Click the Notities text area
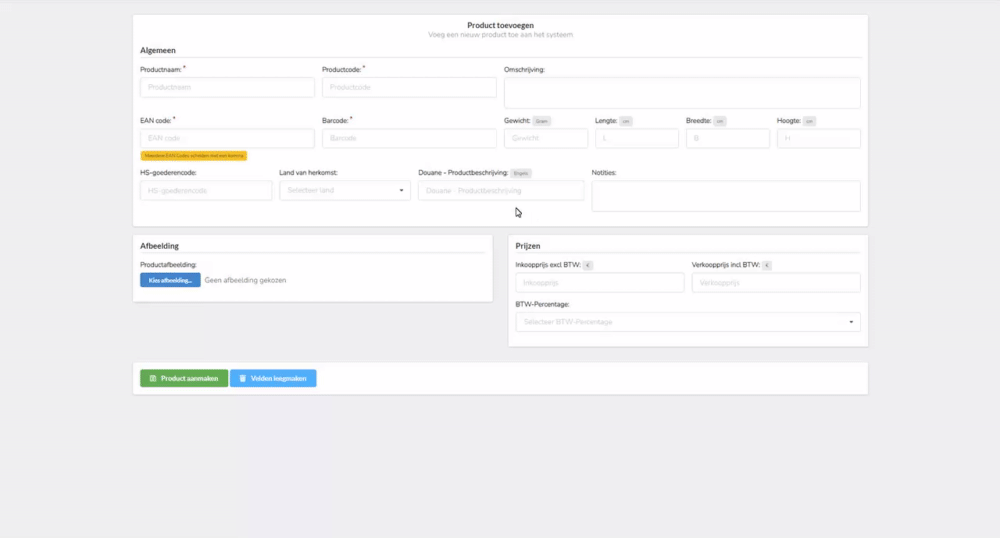1000x538 pixels. tap(726, 196)
